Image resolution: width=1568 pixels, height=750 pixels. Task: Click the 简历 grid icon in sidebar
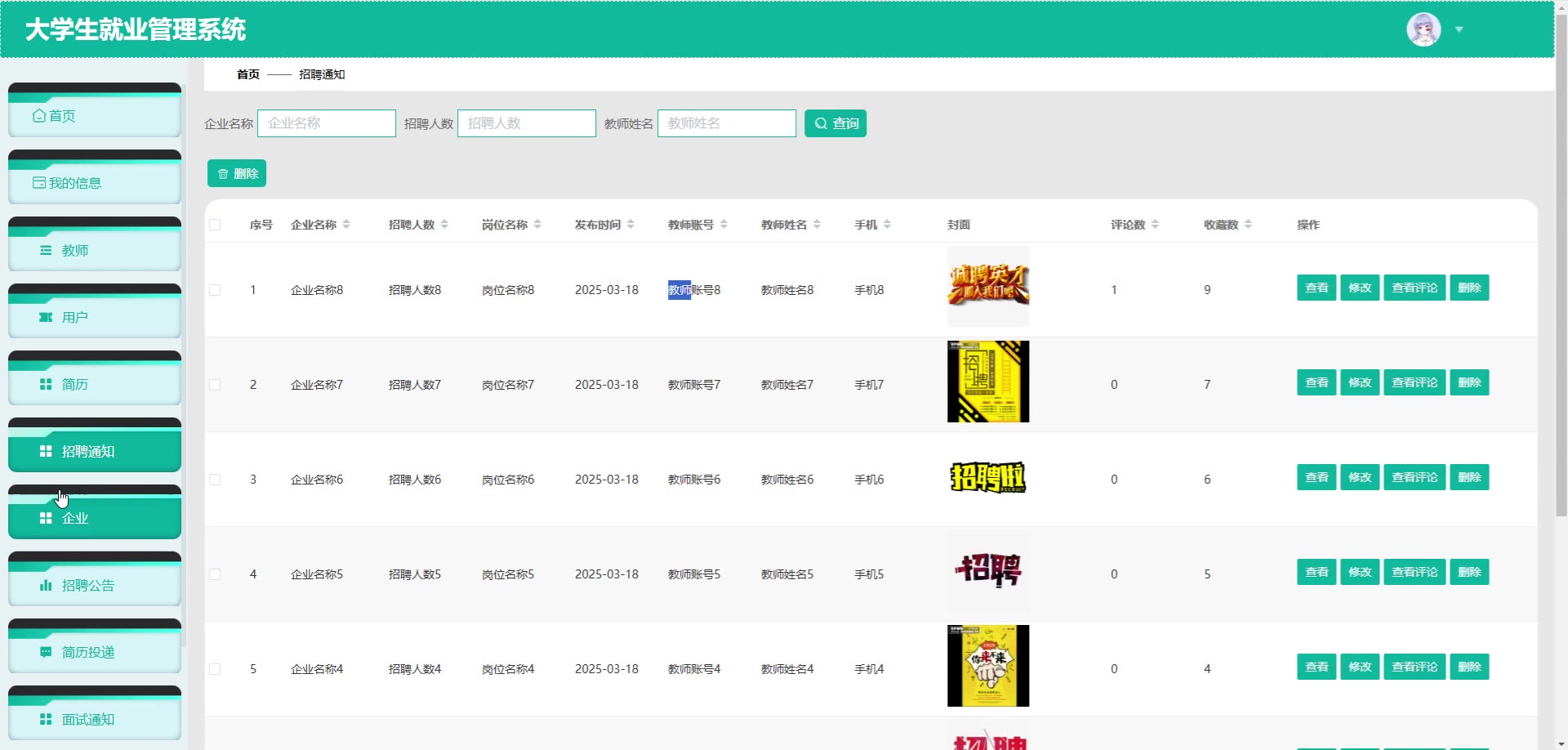[x=46, y=385]
